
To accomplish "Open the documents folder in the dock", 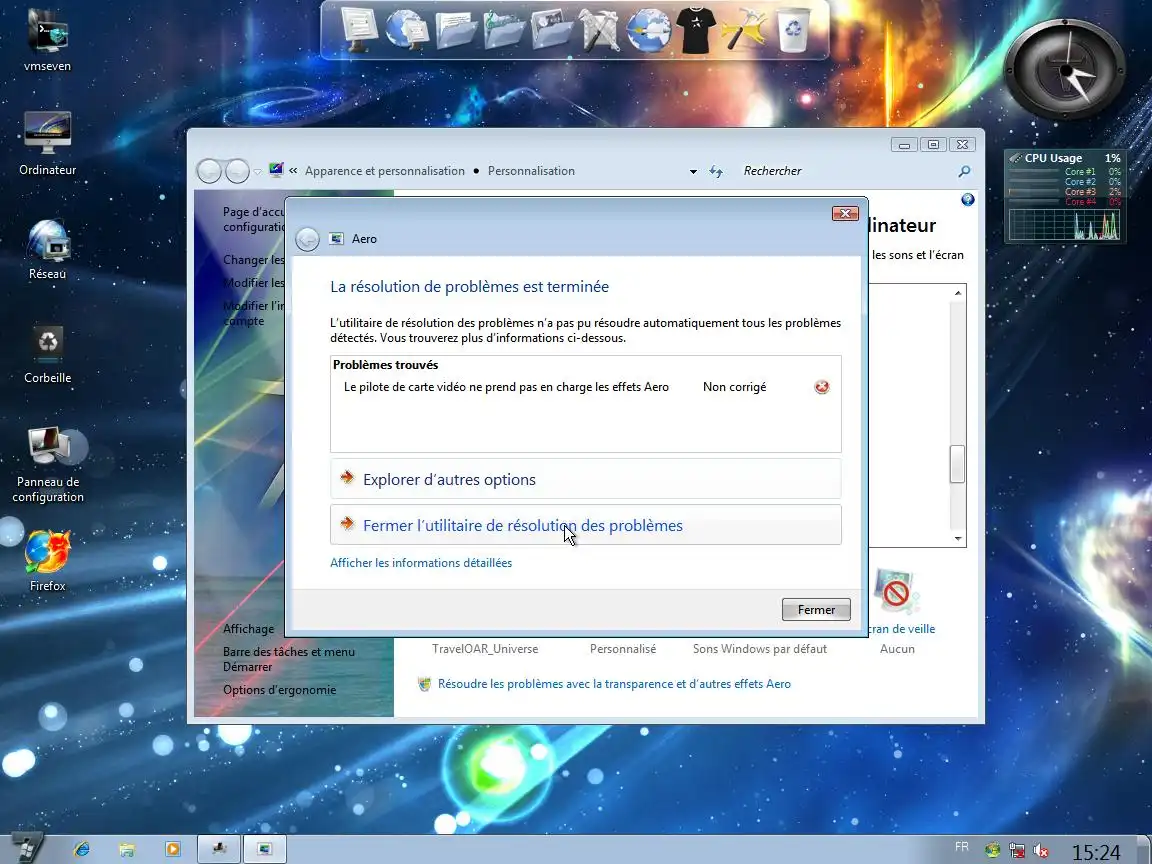I will [455, 30].
